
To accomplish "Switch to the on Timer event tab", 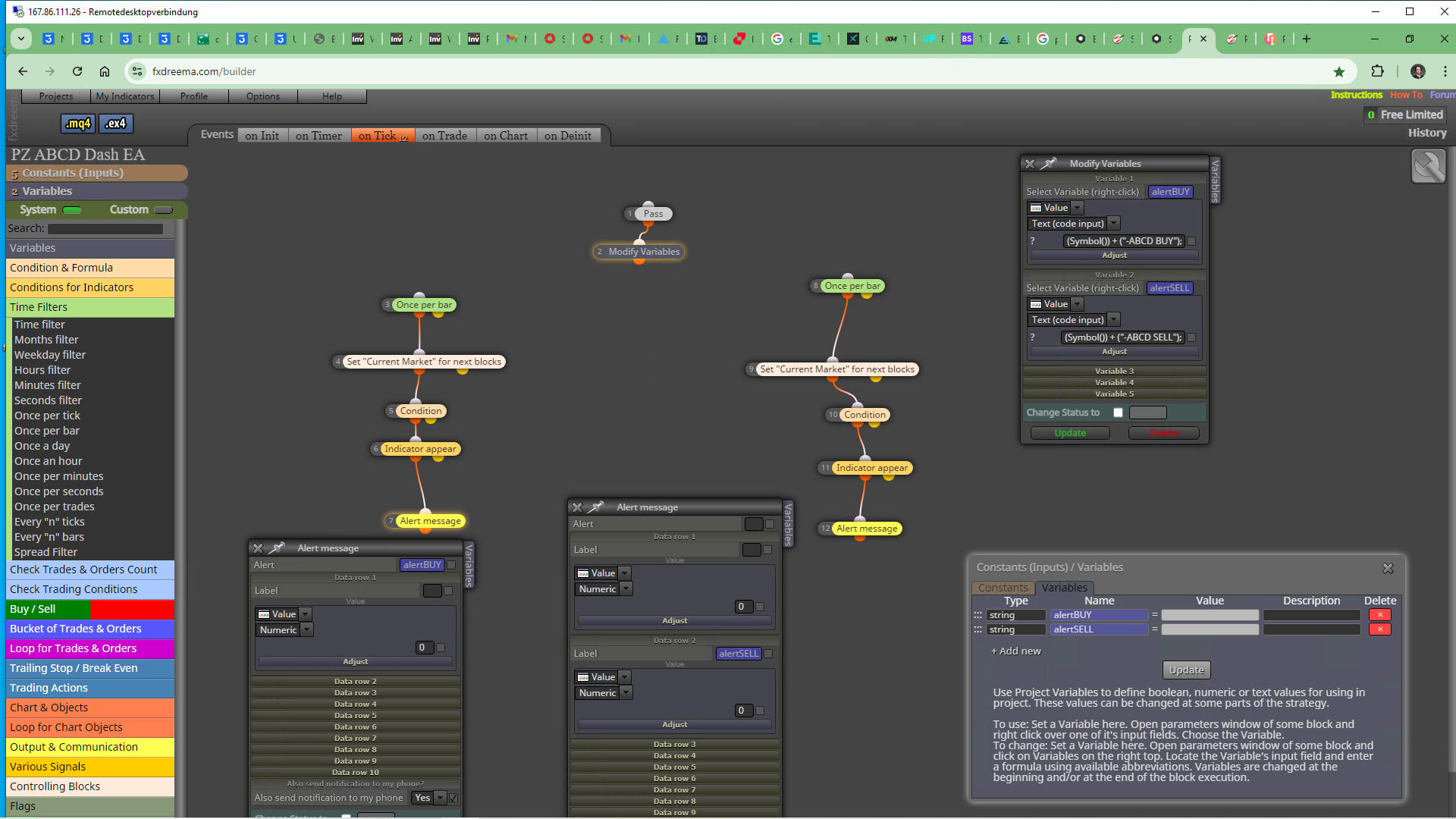I will pyautogui.click(x=318, y=136).
